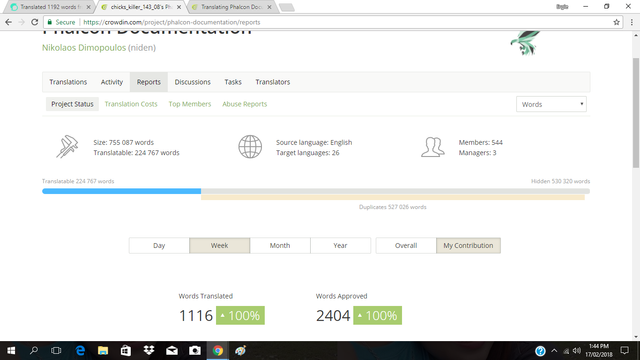The width and height of the screenshot is (640, 360).
Task: Open Task View on the taskbar
Action: pos(56,351)
